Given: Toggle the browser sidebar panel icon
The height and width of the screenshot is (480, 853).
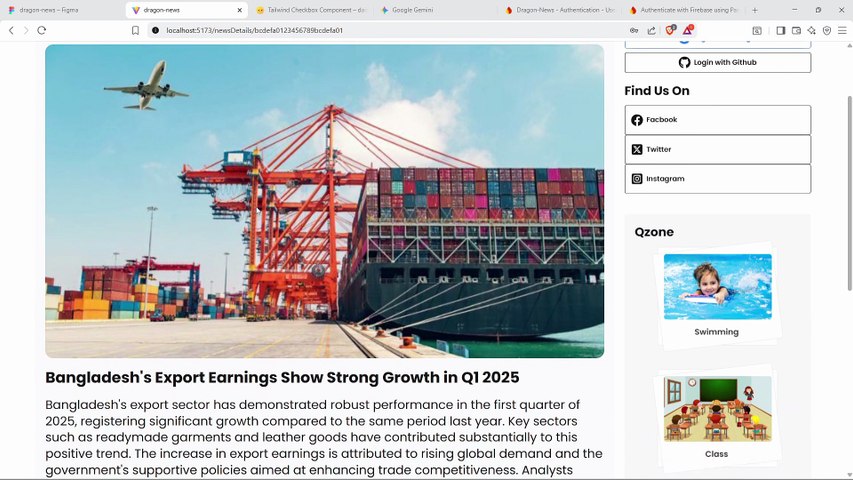Looking at the screenshot, I should click(781, 30).
